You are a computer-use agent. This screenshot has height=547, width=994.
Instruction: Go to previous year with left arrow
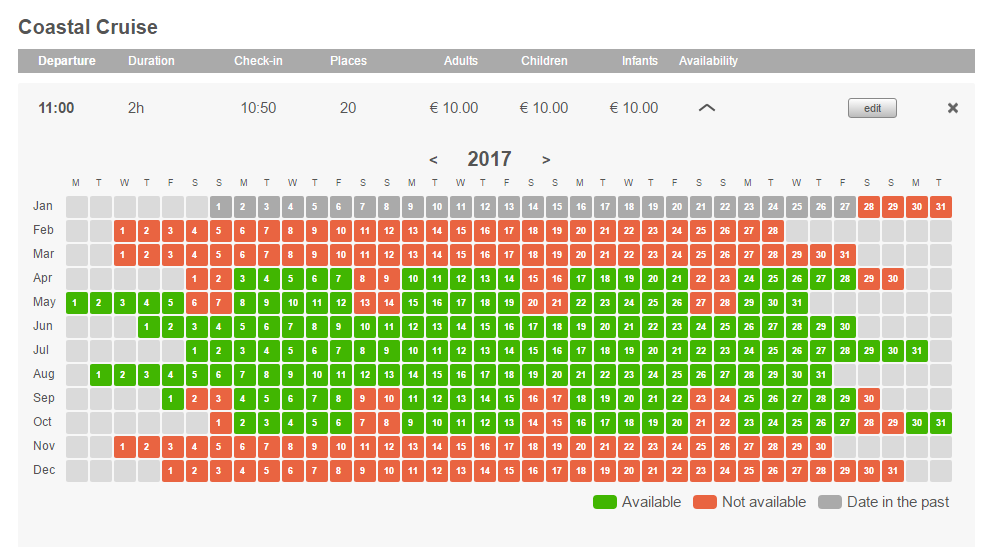pos(433,159)
